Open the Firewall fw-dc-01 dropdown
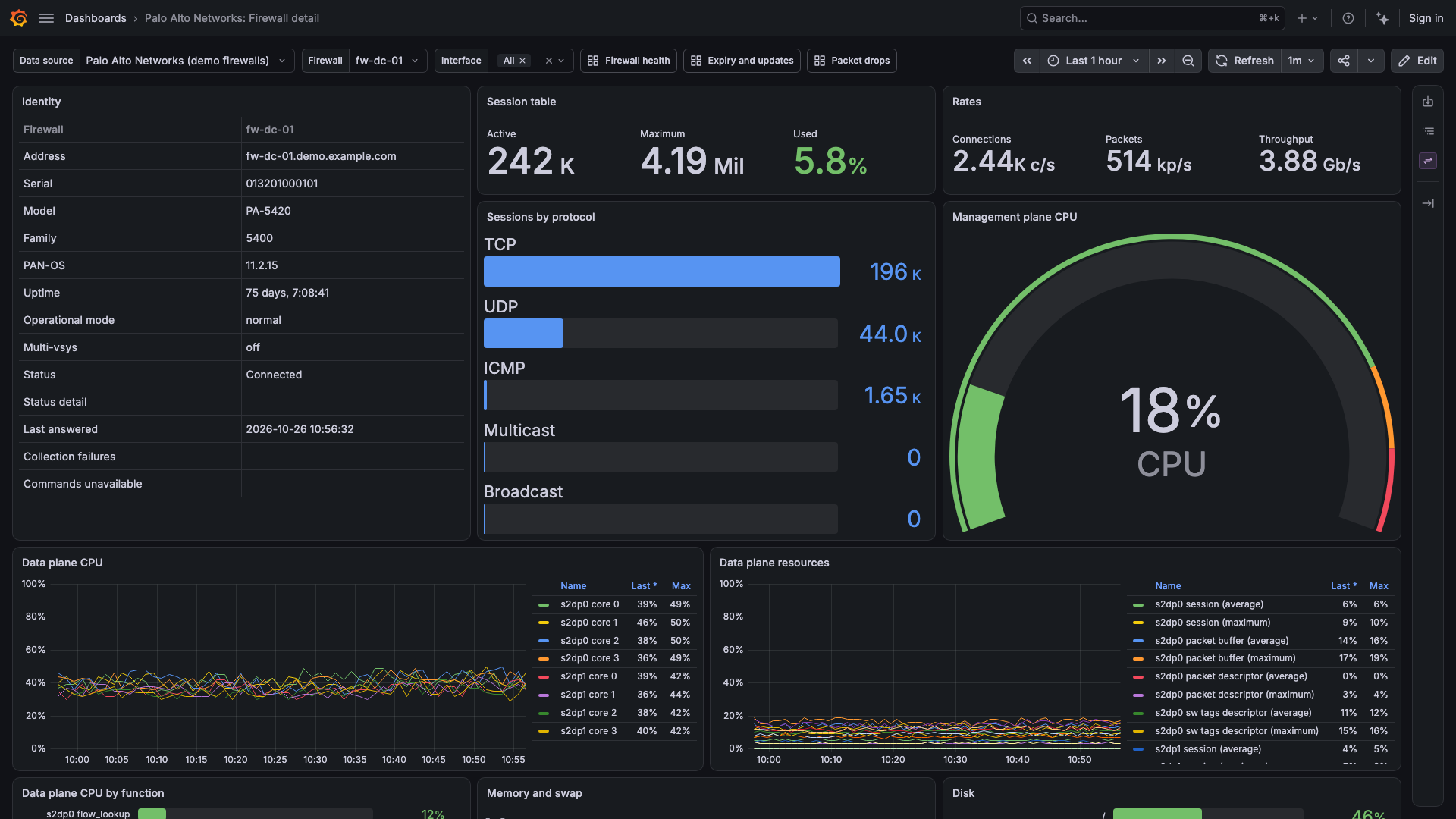 [388, 61]
